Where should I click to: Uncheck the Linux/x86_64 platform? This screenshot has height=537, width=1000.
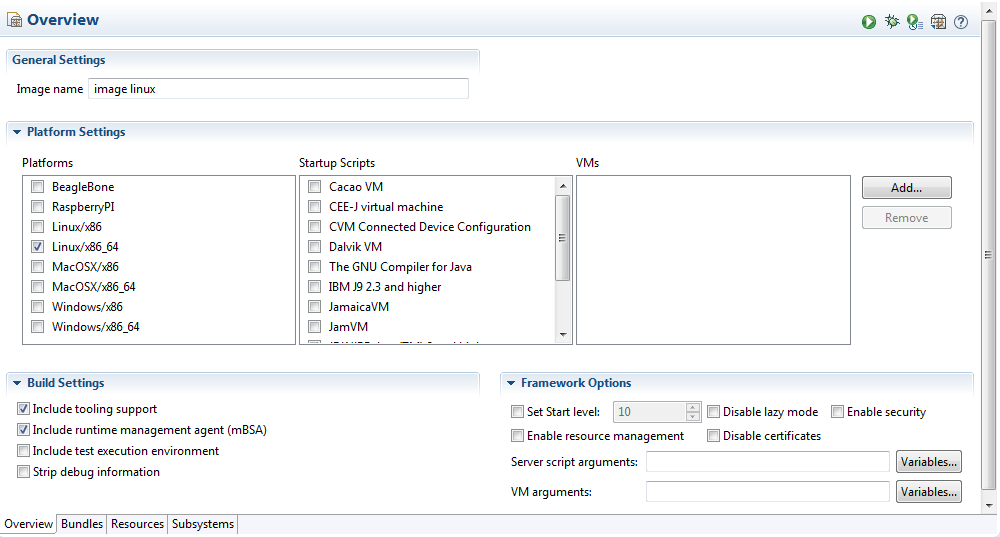pos(38,247)
